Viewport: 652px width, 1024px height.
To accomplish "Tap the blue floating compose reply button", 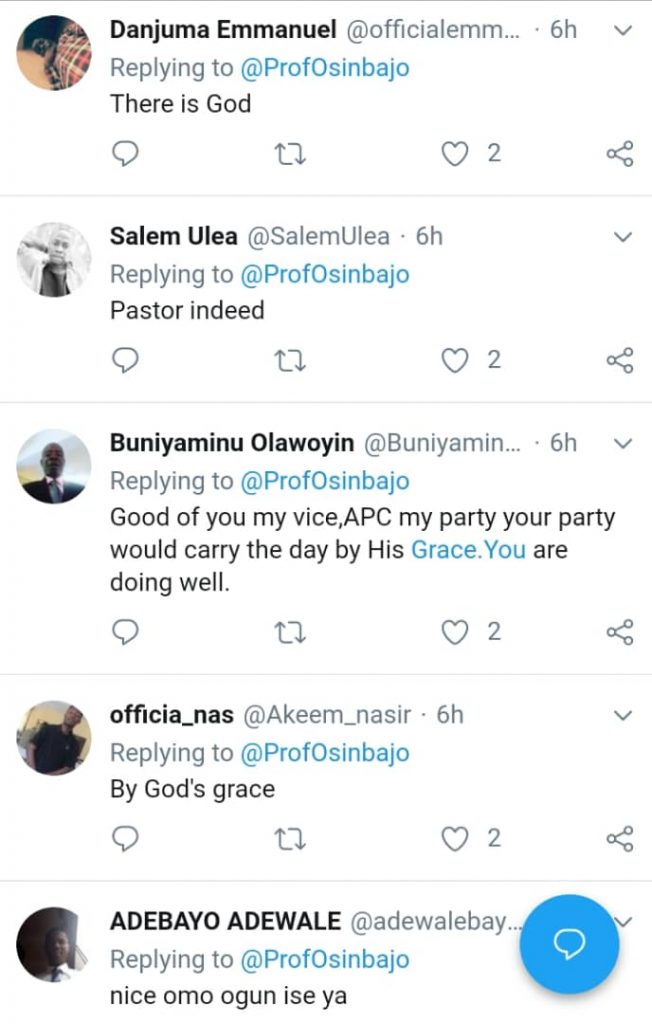I will coord(570,944).
